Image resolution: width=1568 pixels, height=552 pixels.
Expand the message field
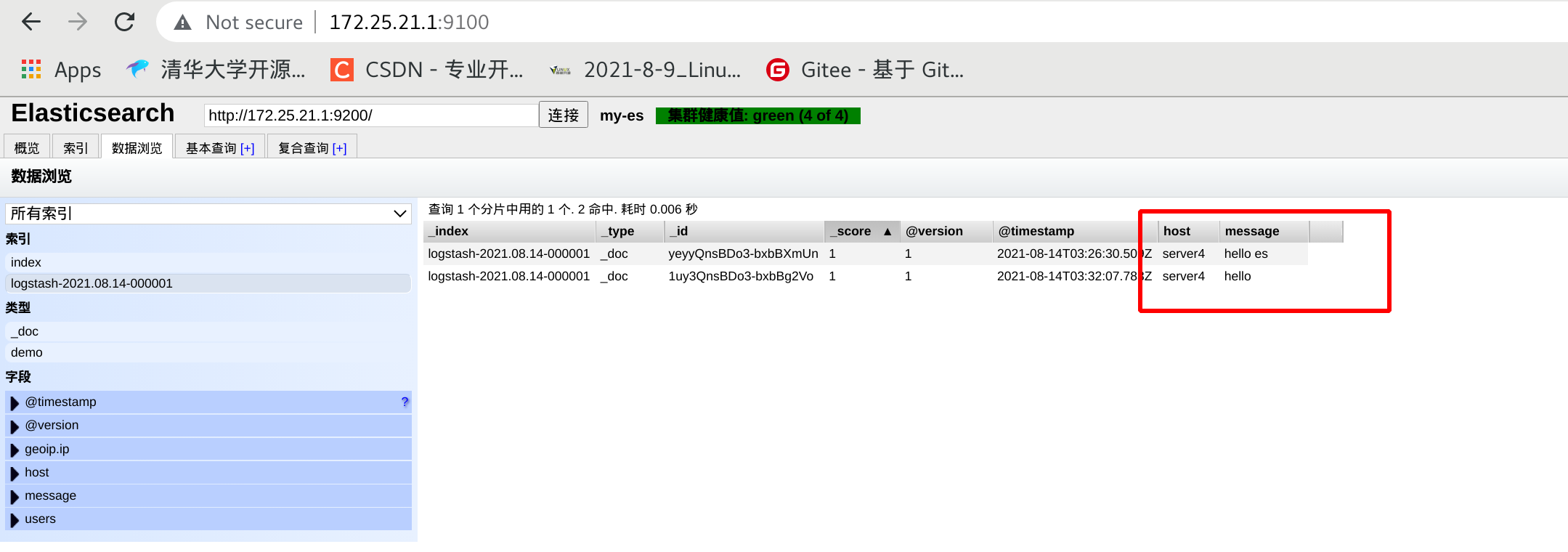click(15, 496)
